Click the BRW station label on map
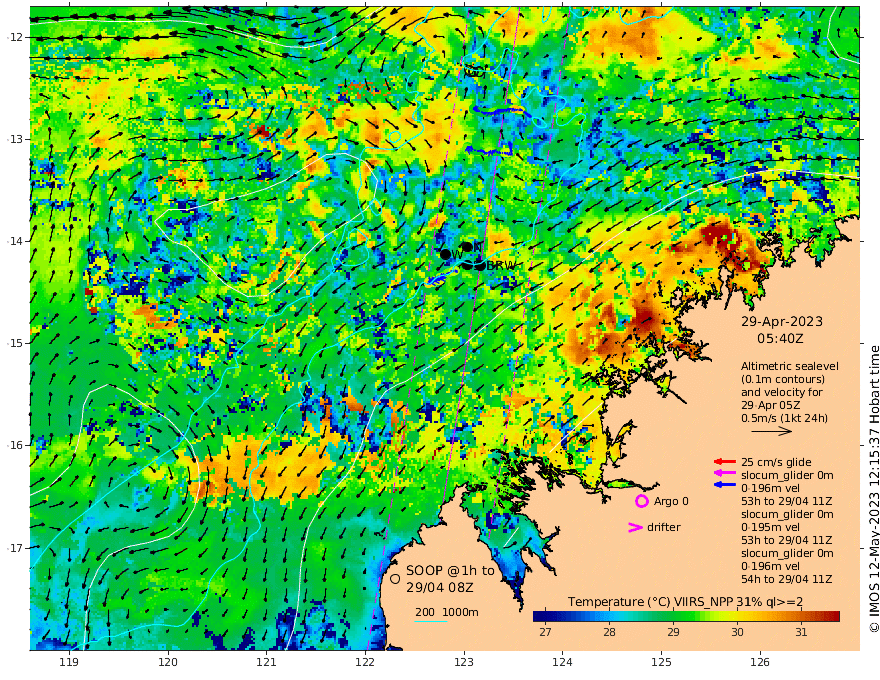Viewport: 880px width, 680px height. pyautogui.click(x=501, y=266)
